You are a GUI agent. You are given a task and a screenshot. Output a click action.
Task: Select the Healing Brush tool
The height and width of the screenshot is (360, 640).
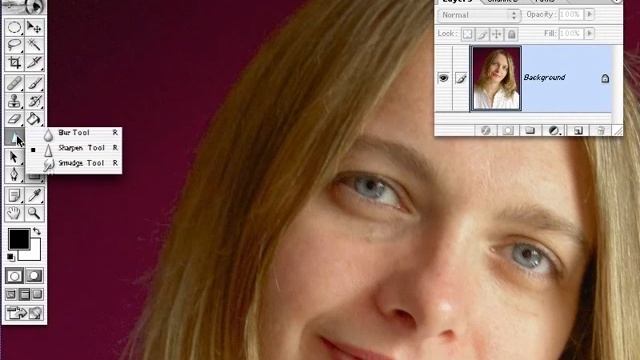coord(14,83)
